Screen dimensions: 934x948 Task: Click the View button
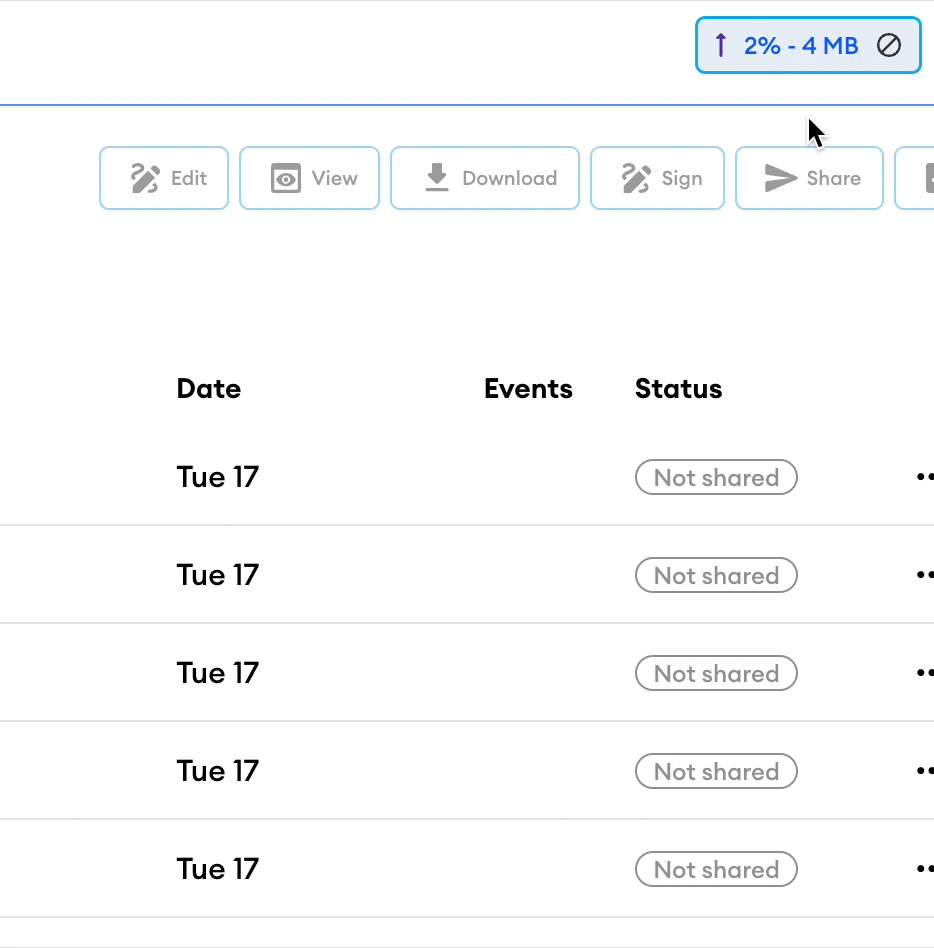[x=310, y=178]
